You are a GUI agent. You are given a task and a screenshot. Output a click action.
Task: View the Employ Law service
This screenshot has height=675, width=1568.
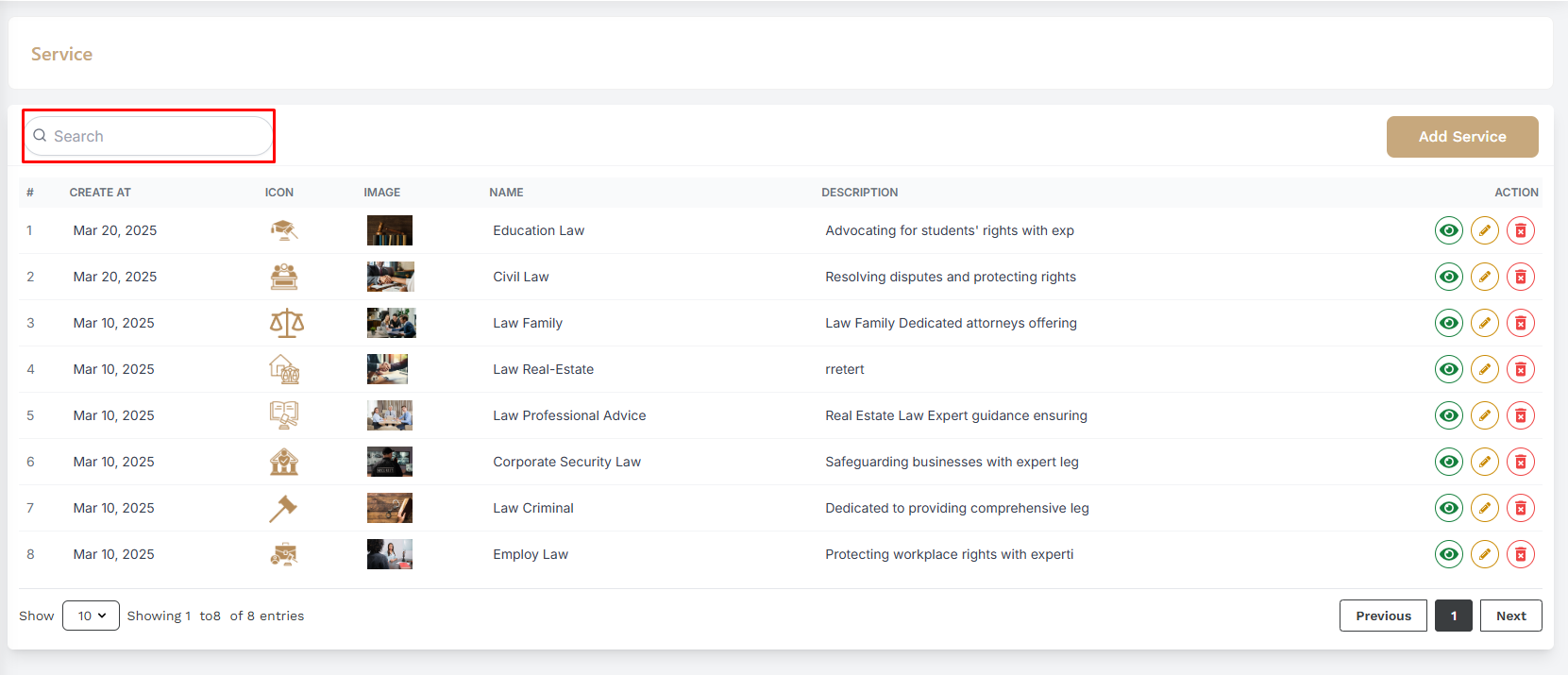point(1448,554)
